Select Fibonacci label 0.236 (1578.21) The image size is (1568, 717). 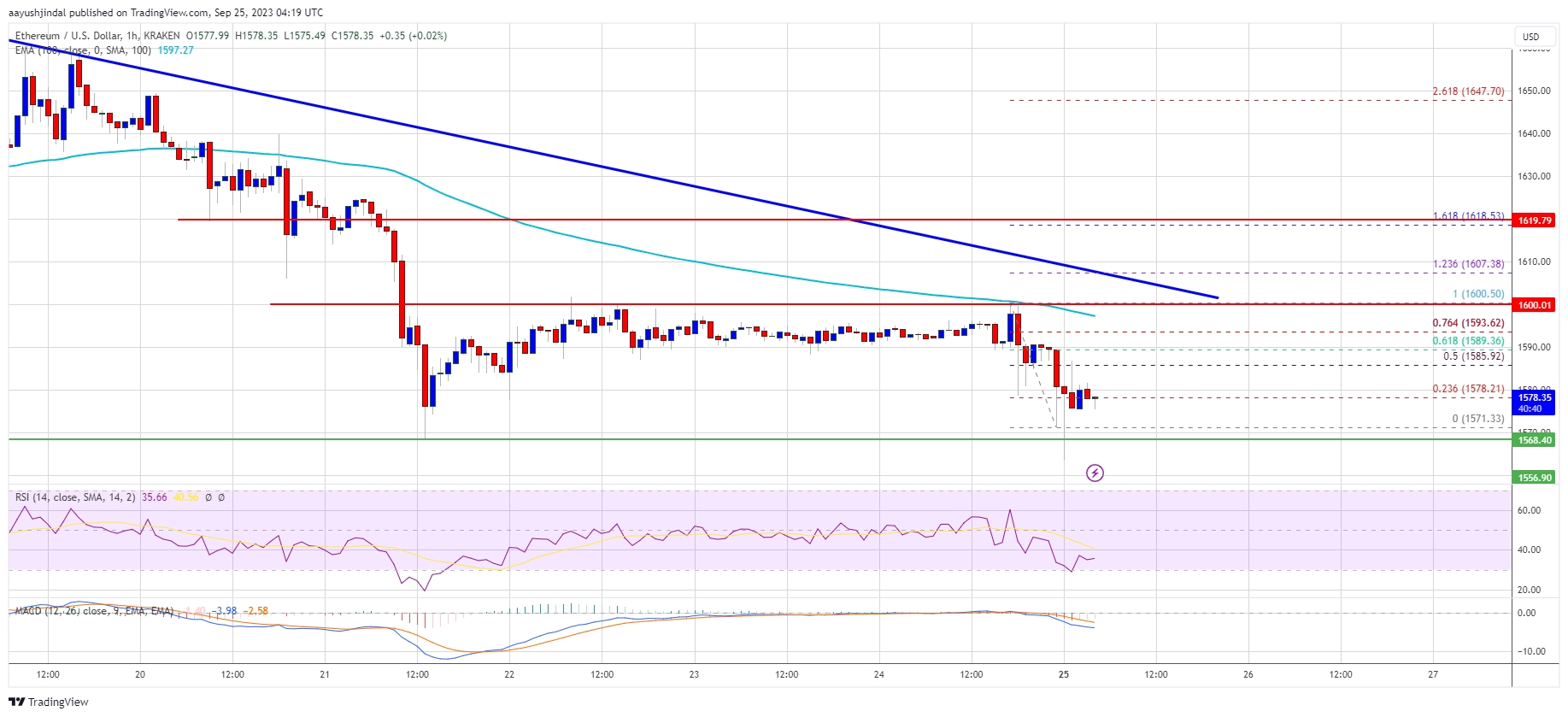[x=1468, y=389]
